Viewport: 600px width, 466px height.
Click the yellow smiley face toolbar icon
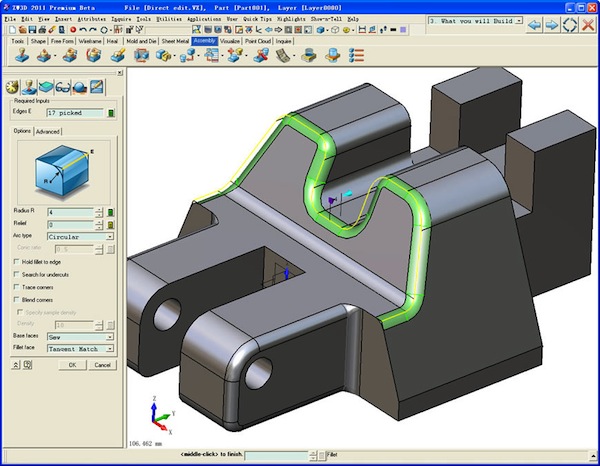click(346, 29)
